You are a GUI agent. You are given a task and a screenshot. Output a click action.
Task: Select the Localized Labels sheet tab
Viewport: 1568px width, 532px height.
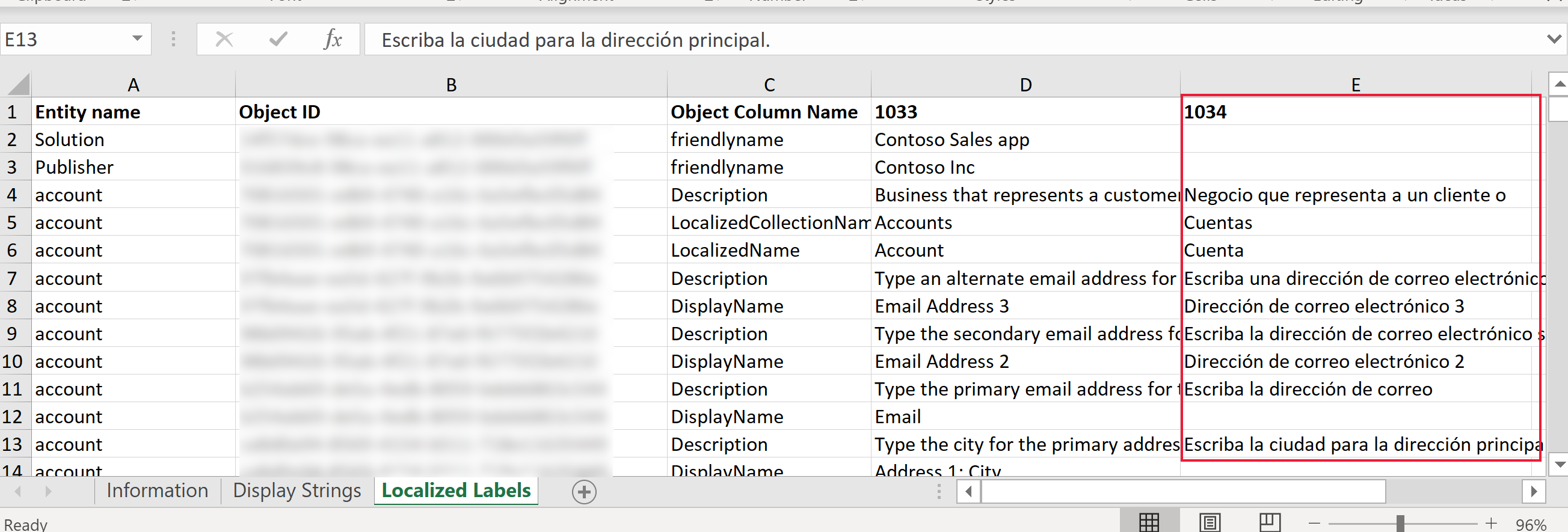coord(456,491)
